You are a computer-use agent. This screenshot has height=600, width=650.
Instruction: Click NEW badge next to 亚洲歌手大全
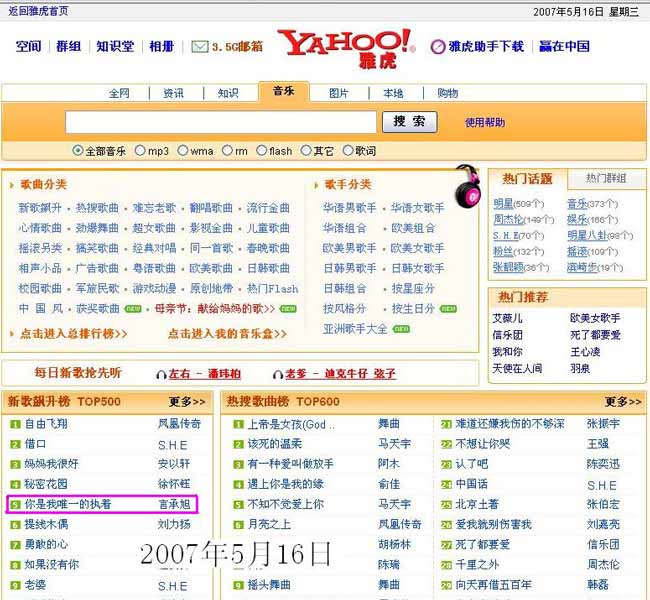click(x=401, y=329)
